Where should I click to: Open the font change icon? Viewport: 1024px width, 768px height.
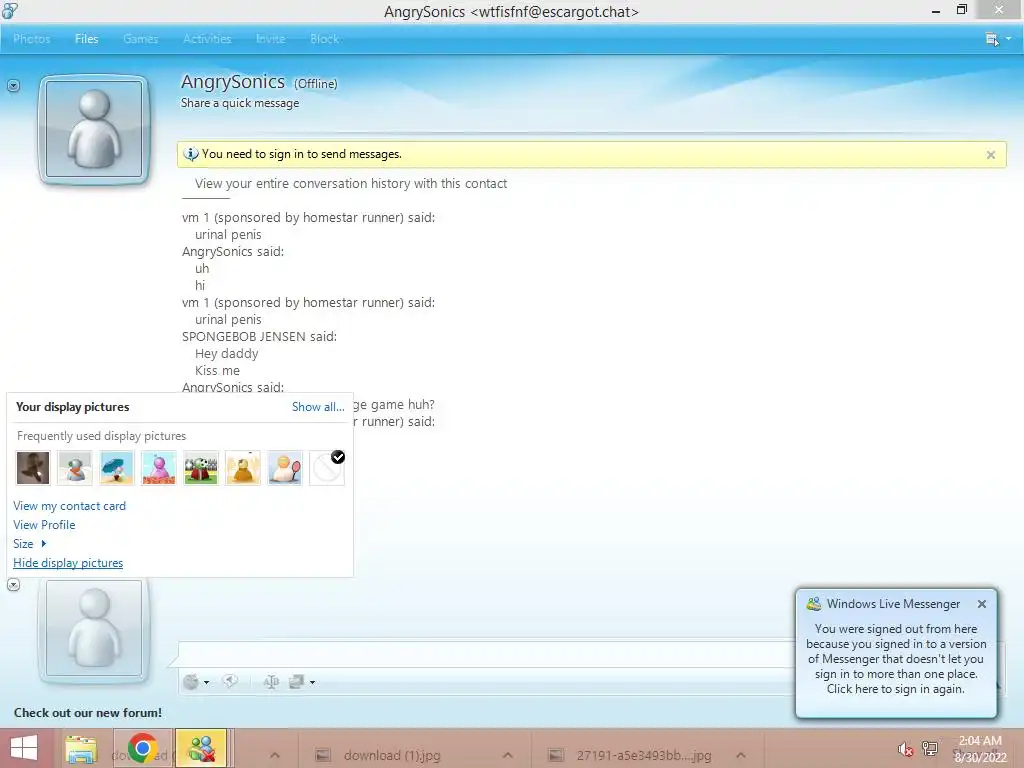(271, 682)
